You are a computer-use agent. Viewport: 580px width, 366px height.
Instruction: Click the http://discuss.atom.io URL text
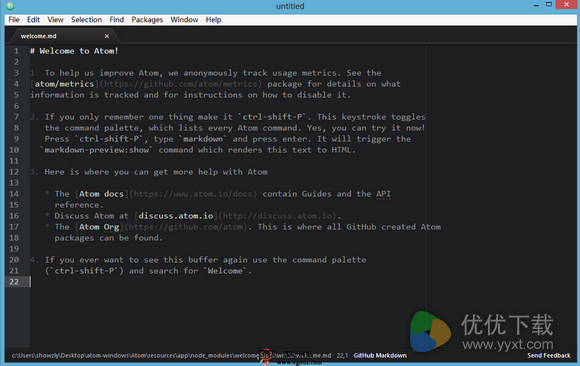pyautogui.click(x=277, y=216)
